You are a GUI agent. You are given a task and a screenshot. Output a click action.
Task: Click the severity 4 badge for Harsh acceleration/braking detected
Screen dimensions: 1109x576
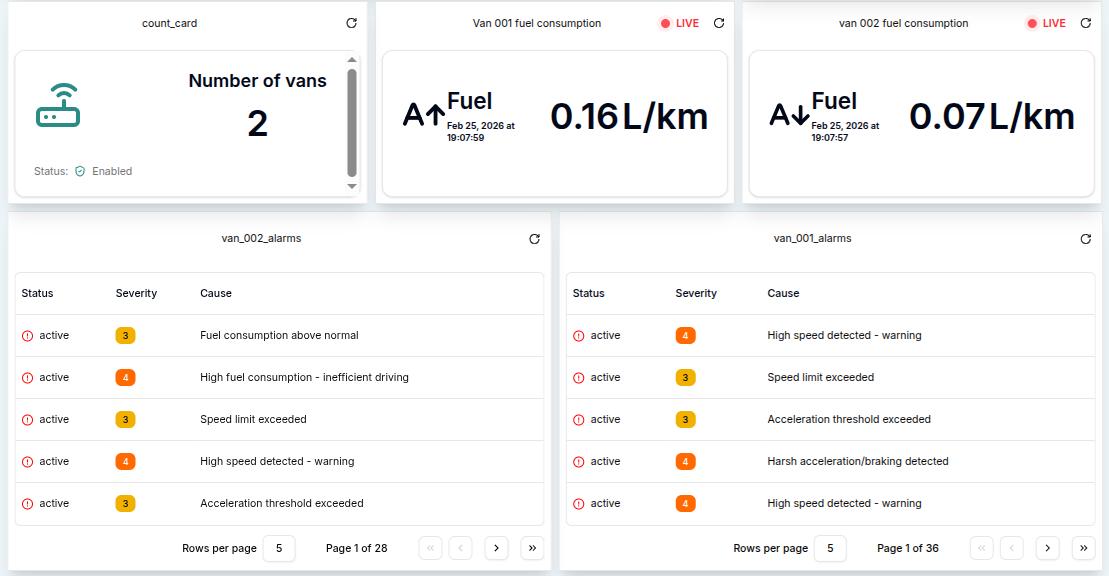click(685, 461)
